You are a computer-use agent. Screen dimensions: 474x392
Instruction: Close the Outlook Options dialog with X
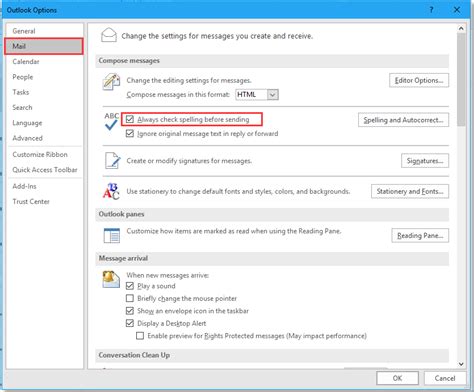457,10
